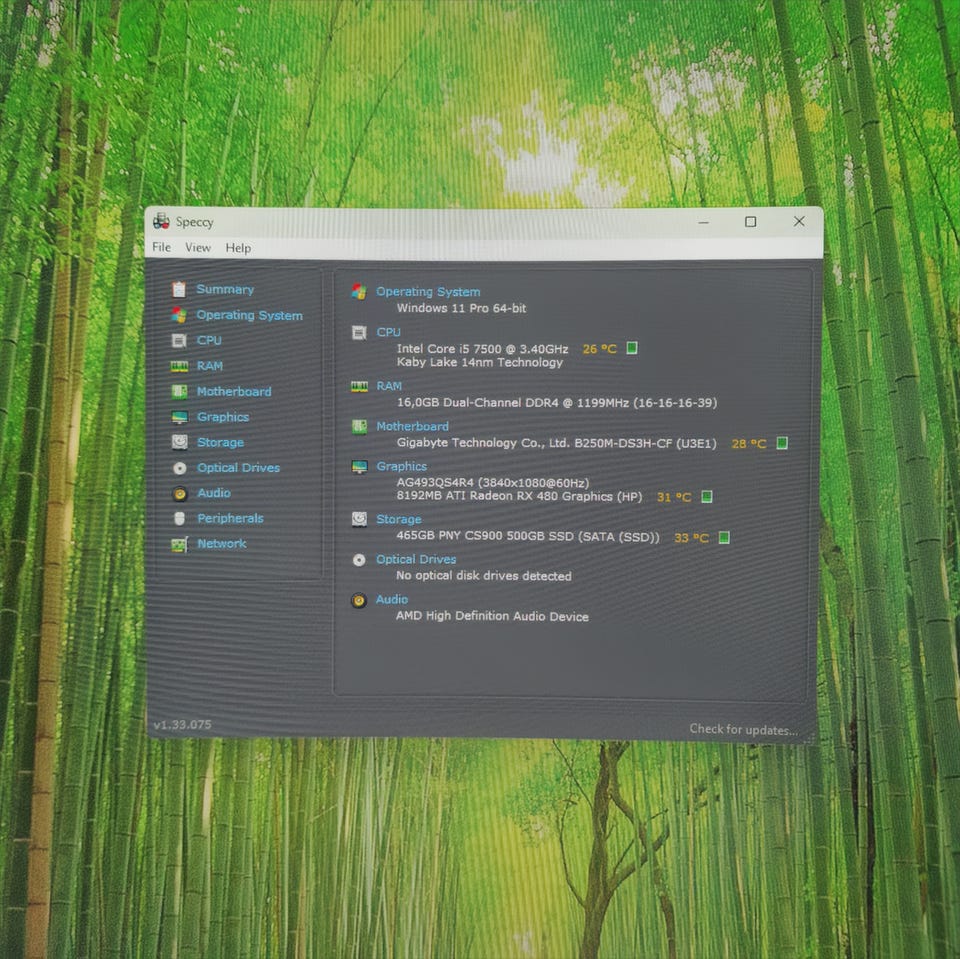This screenshot has width=960, height=959.
Task: Click the Optical Drives disc icon in sidebar
Action: [x=179, y=468]
